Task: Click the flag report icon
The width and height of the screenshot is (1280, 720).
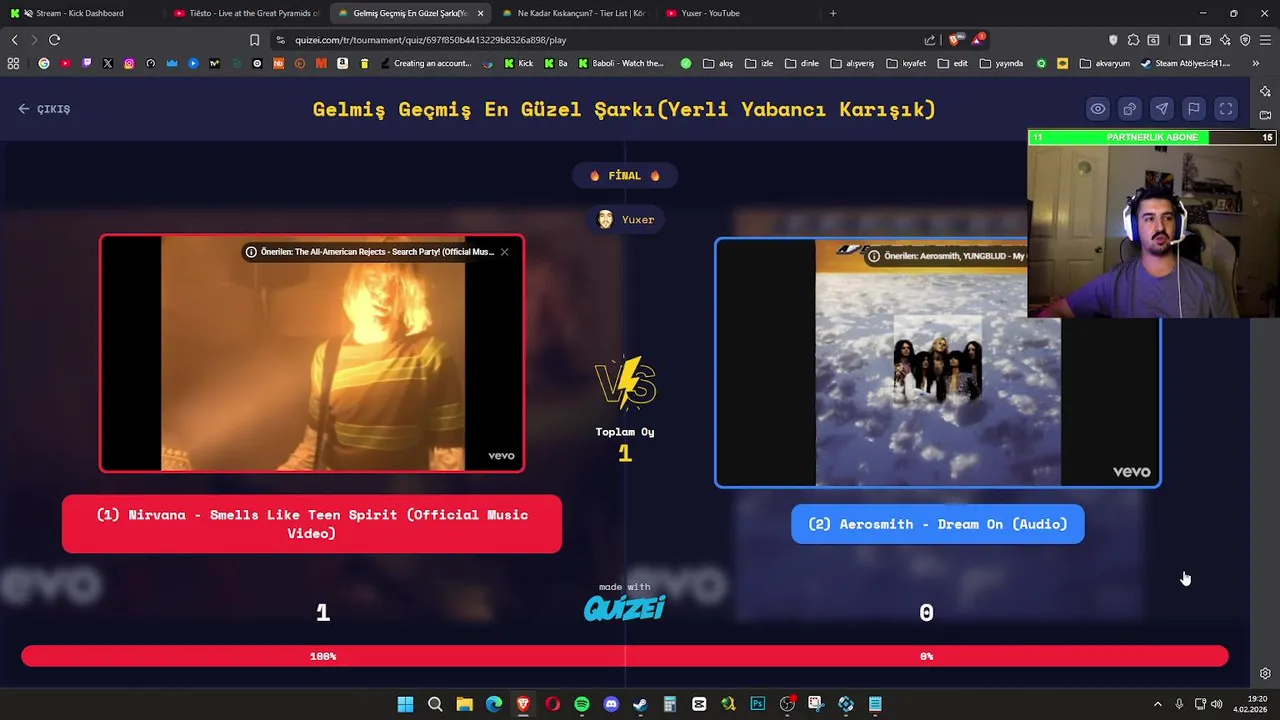Action: pos(1194,109)
